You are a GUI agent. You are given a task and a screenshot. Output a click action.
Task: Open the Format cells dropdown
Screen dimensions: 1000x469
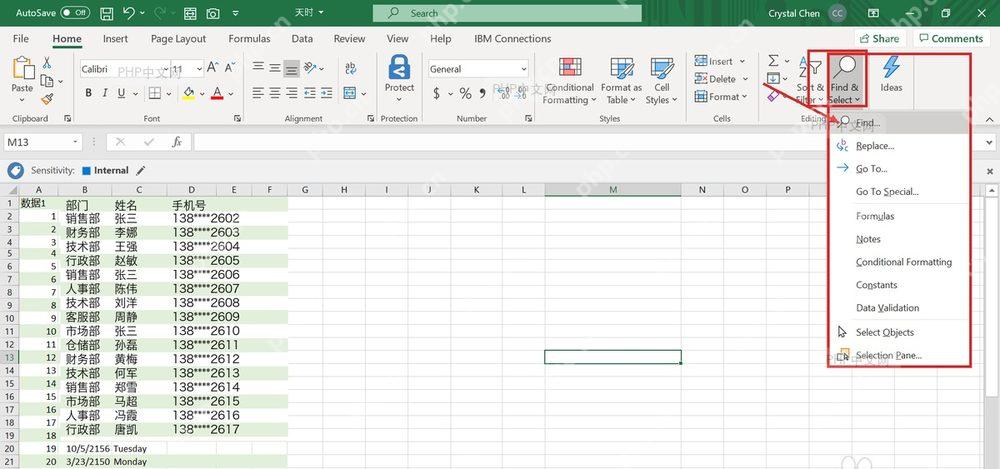721,96
